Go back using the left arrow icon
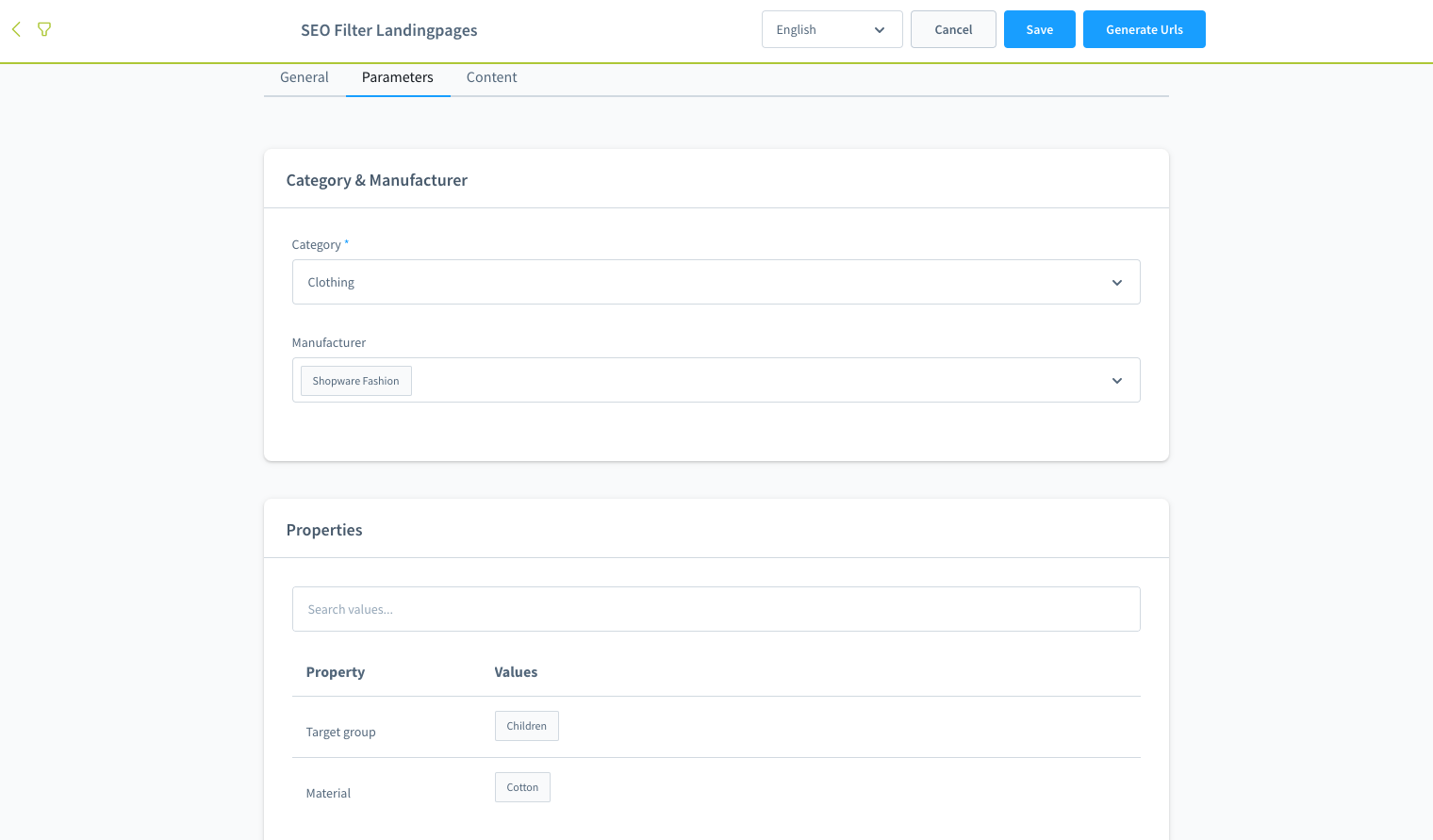This screenshot has width=1433, height=840. click(x=16, y=29)
